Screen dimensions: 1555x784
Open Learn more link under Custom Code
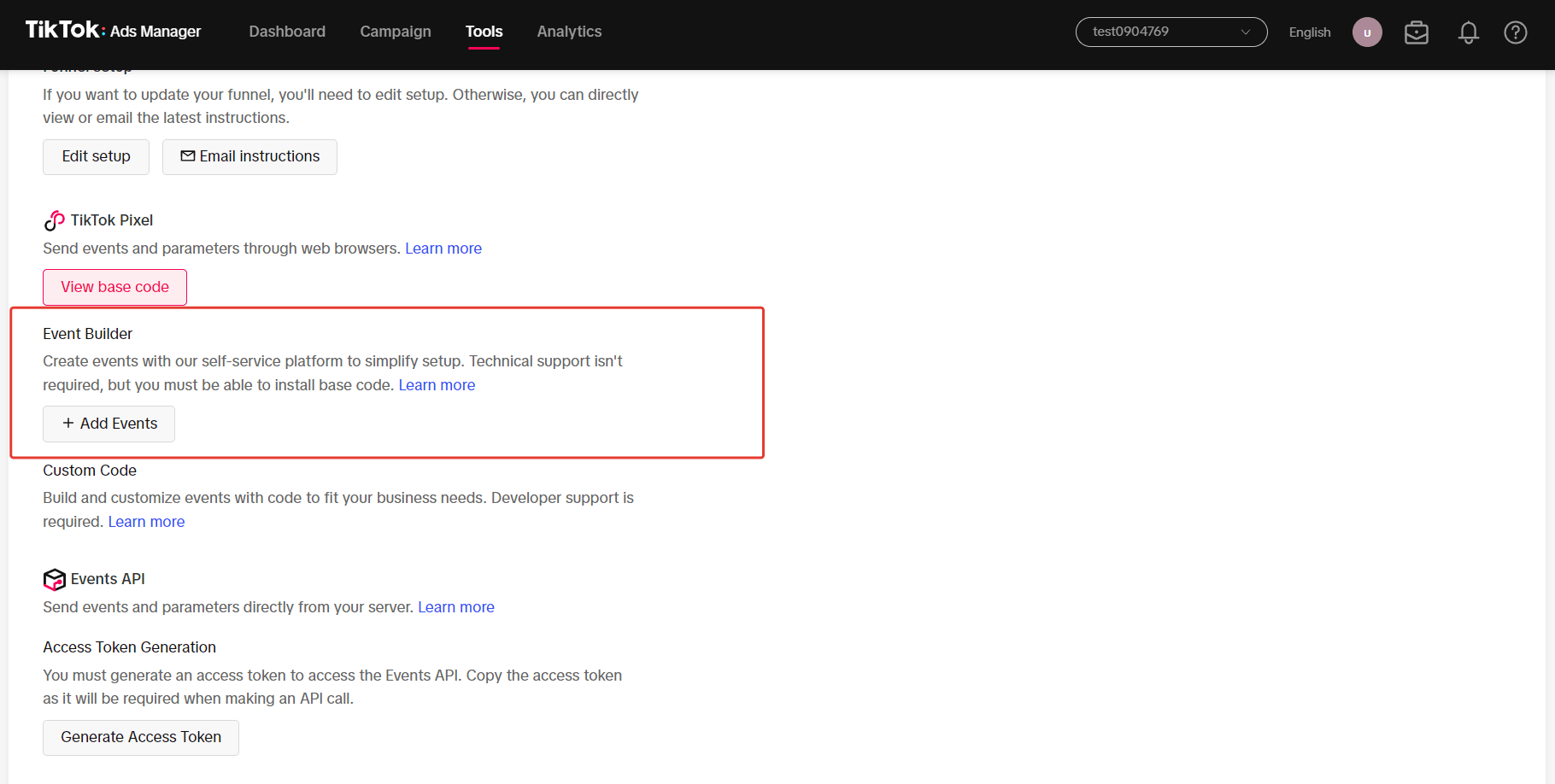(146, 522)
